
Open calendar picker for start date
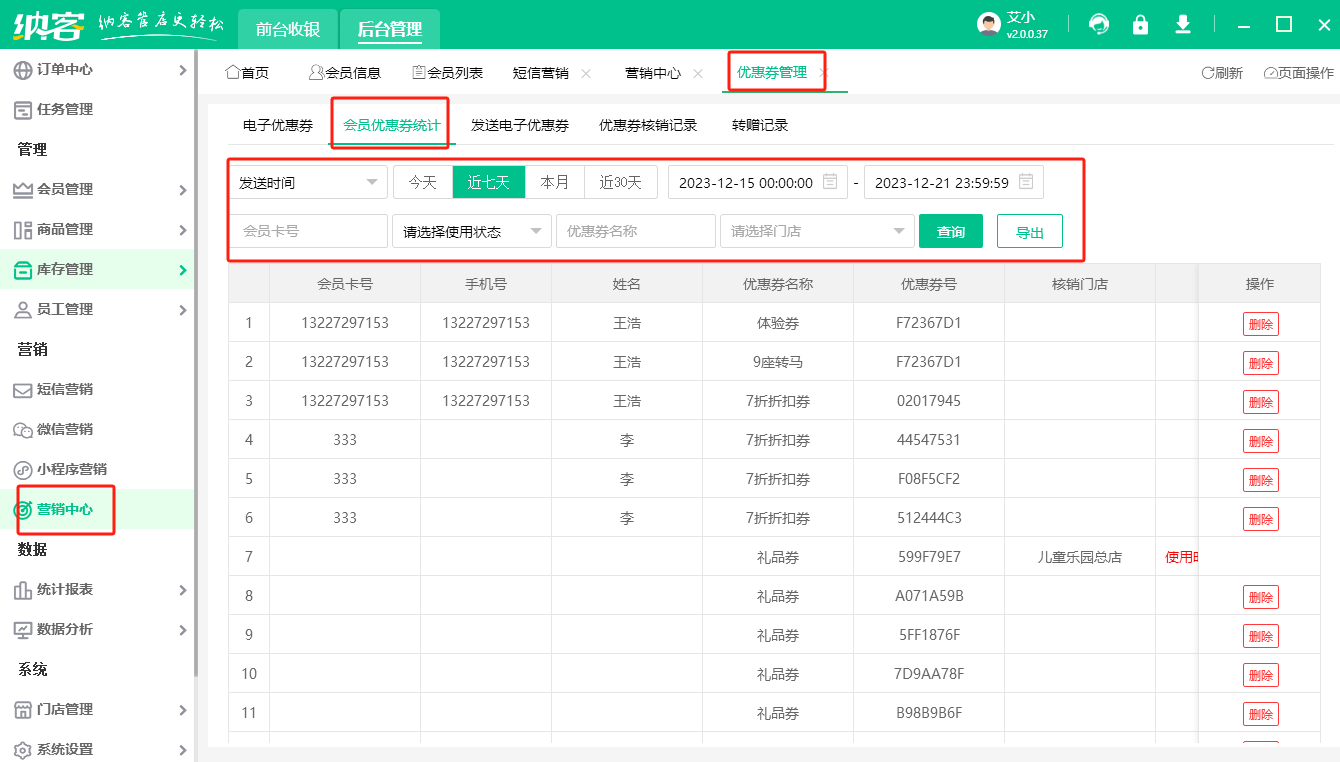[830, 182]
